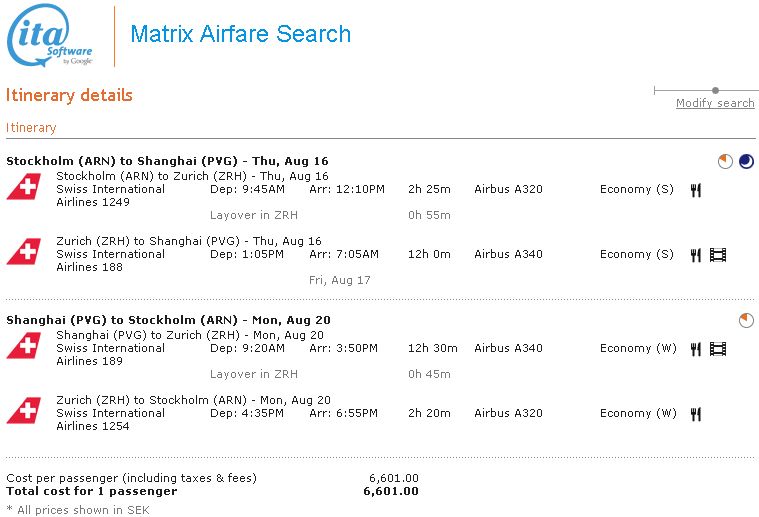Click Swiss airline logo for flight 1254
The image size is (759, 517).
(22, 412)
